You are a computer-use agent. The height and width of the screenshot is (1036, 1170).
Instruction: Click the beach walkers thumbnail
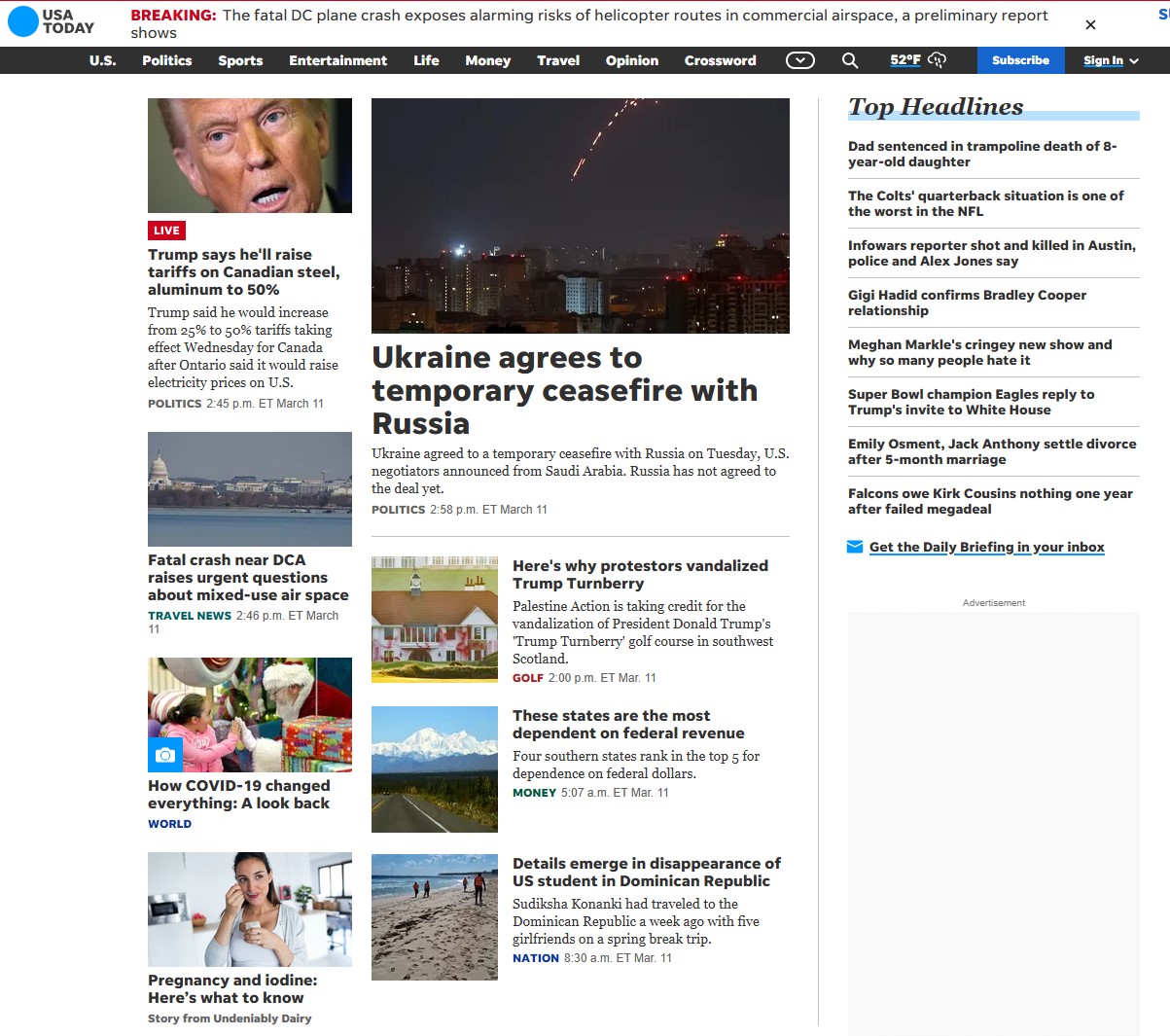435,917
